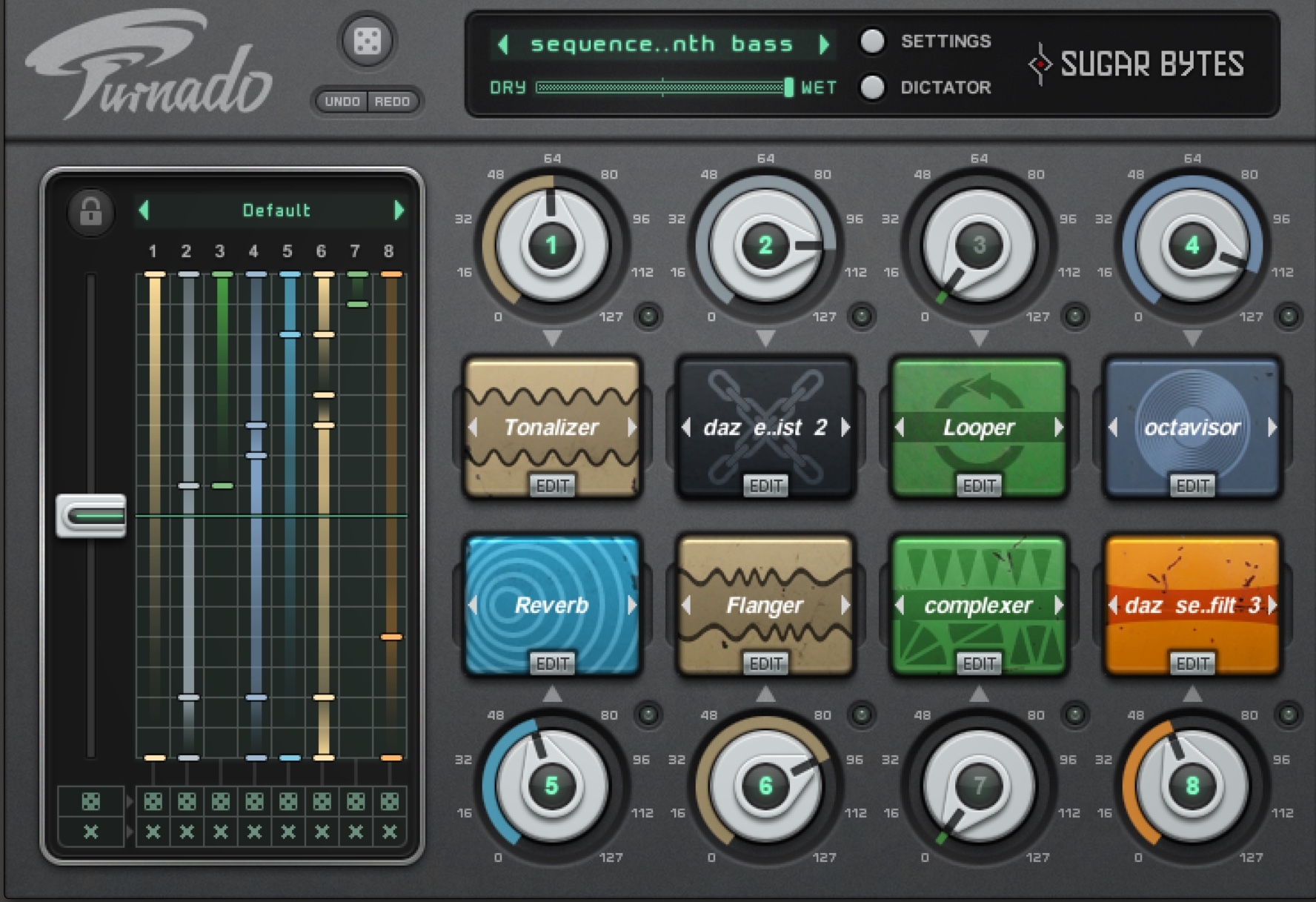Click the UNDO button
Screen dimensions: 1316x902
pyautogui.click(x=342, y=102)
